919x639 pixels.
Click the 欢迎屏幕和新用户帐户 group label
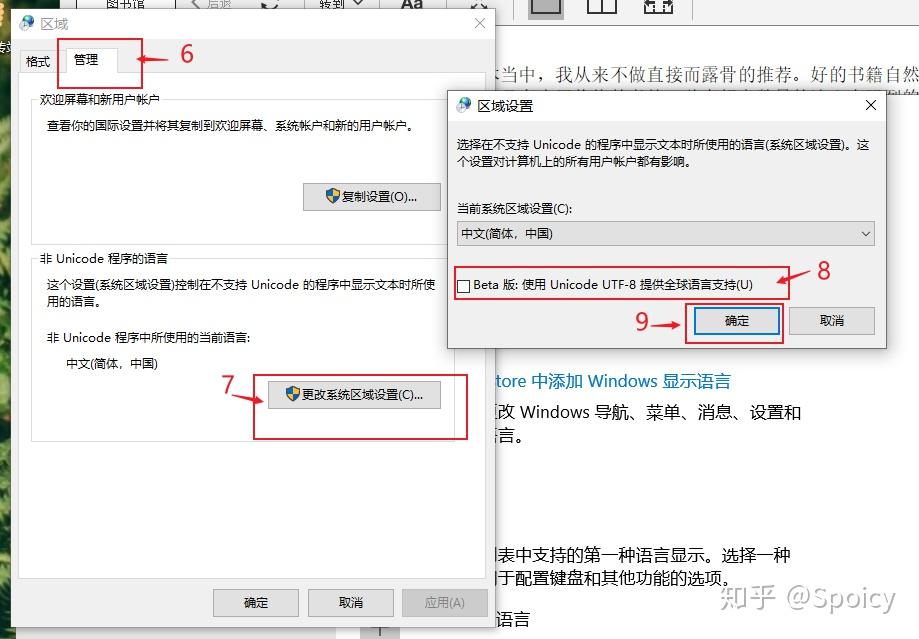[x=100, y=100]
